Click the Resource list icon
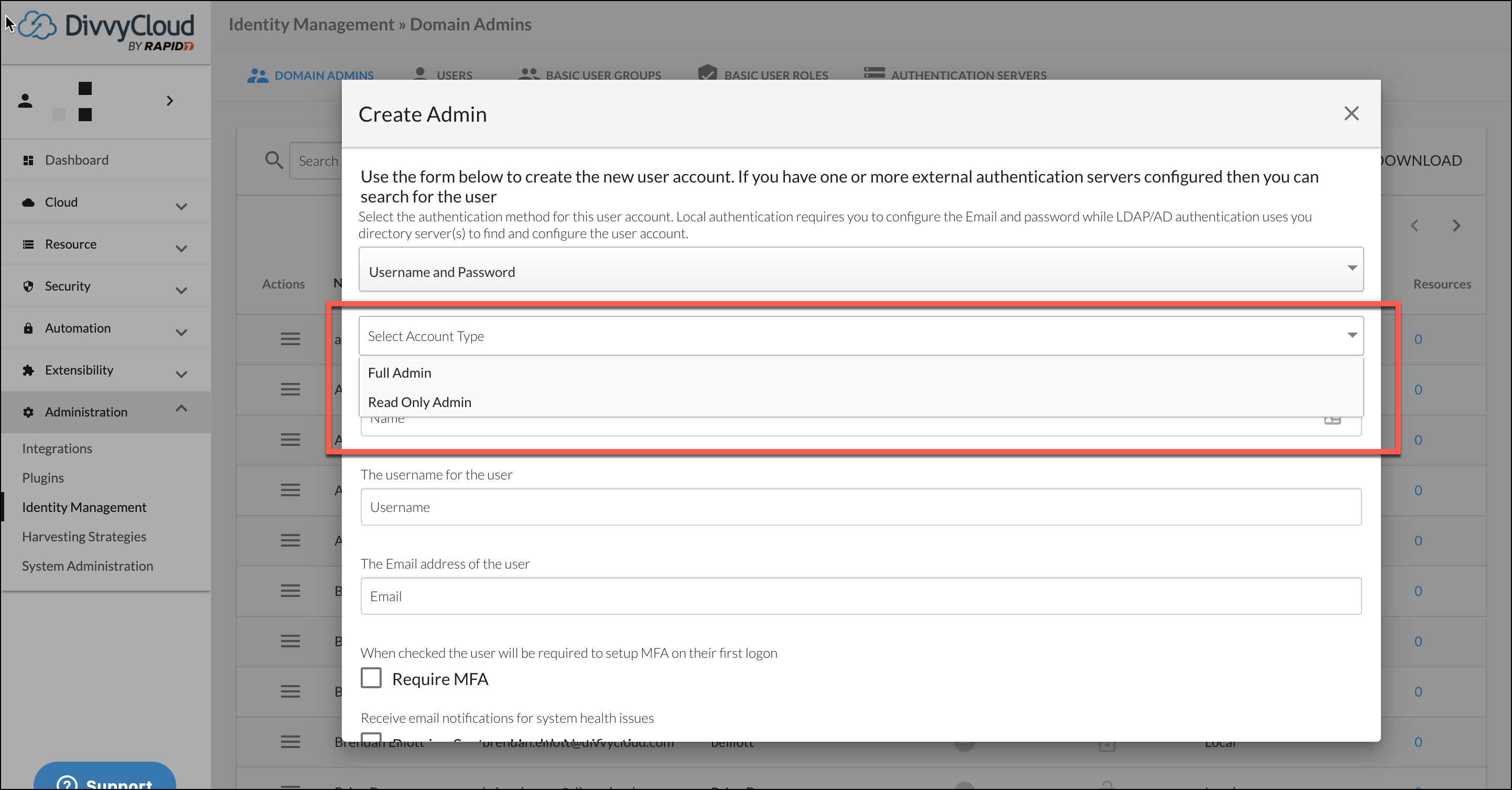 [28, 244]
